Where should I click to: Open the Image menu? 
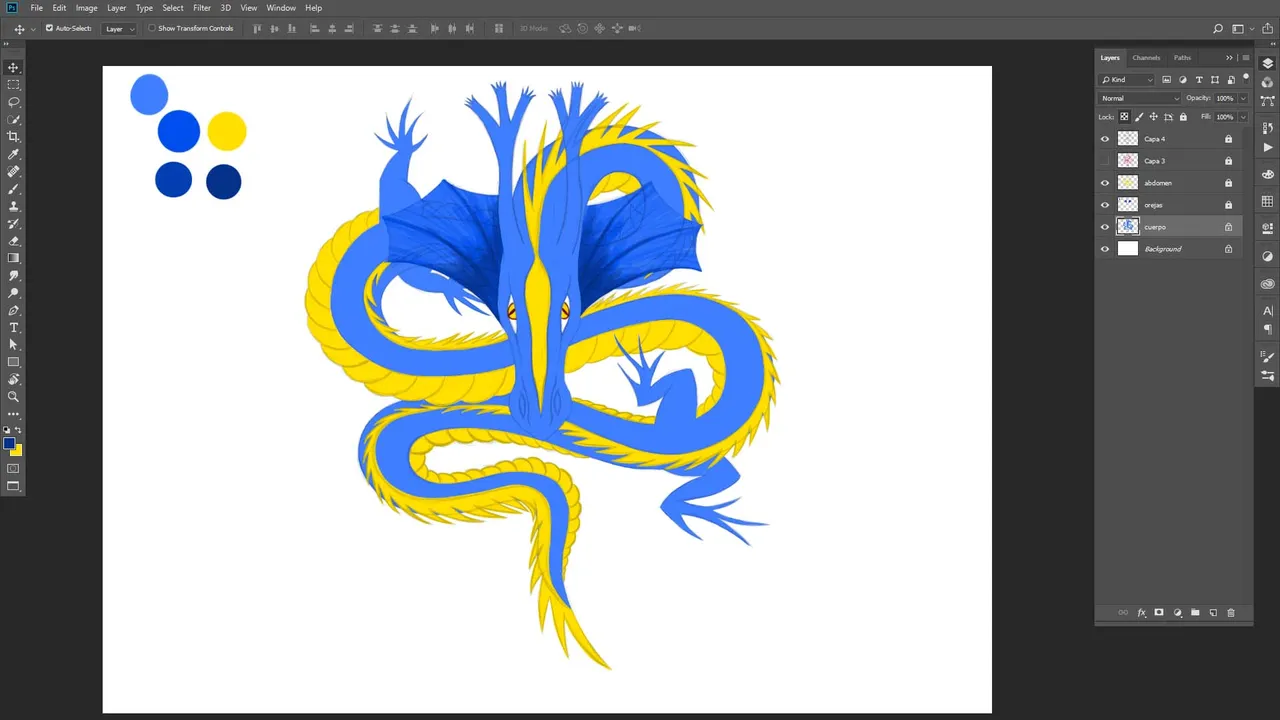(x=87, y=8)
